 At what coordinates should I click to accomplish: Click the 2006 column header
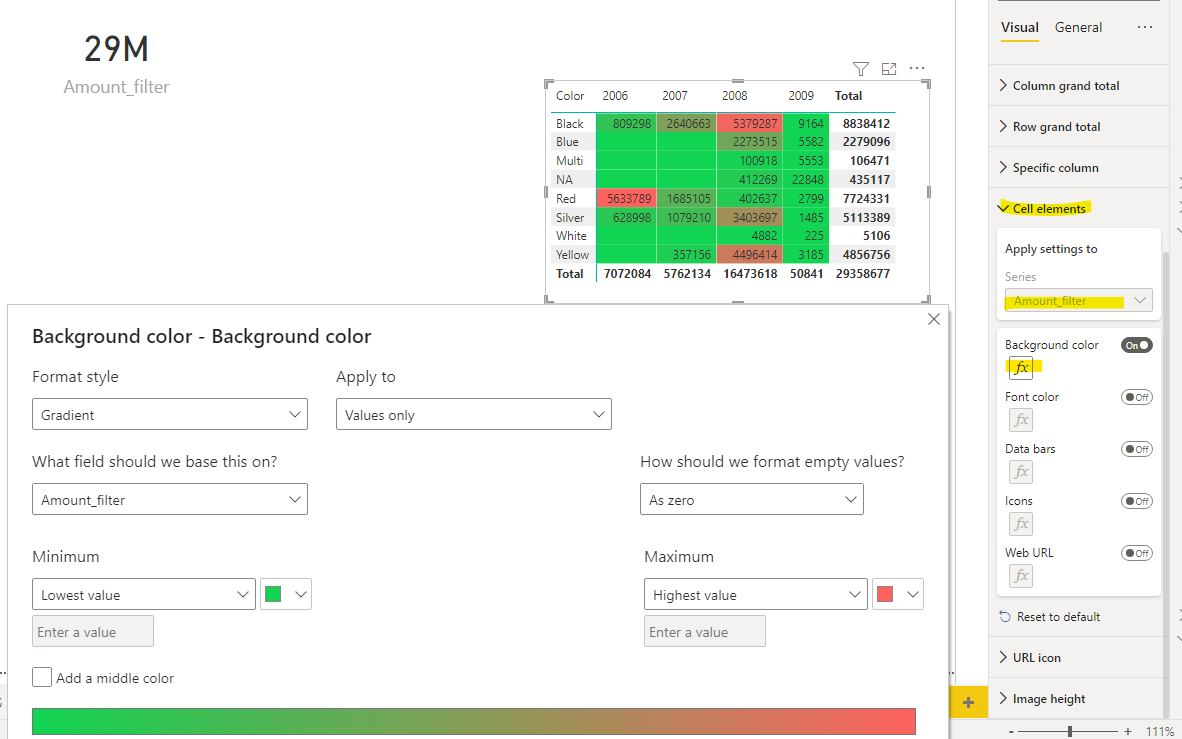coord(615,96)
